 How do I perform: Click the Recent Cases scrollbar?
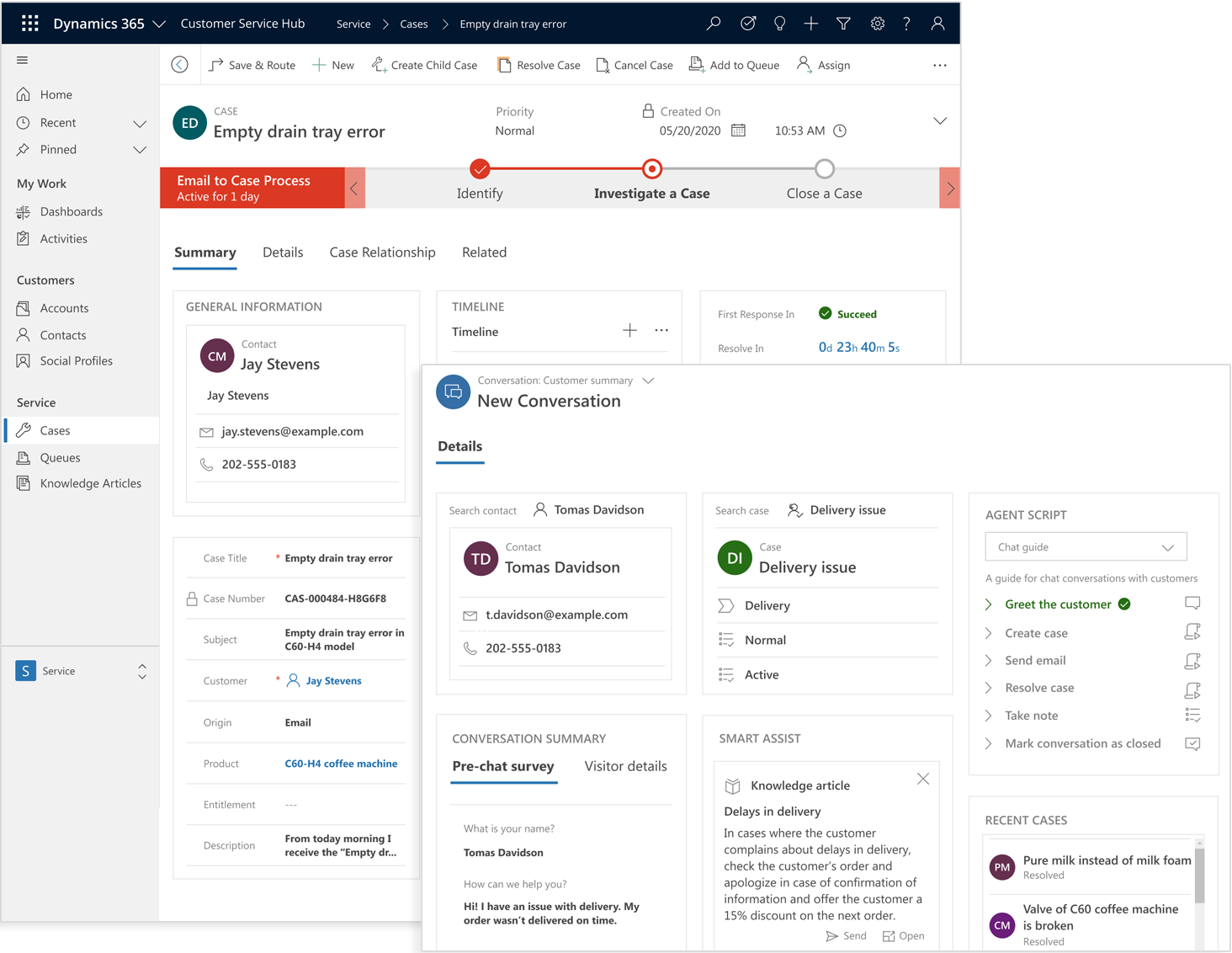(x=1199, y=876)
